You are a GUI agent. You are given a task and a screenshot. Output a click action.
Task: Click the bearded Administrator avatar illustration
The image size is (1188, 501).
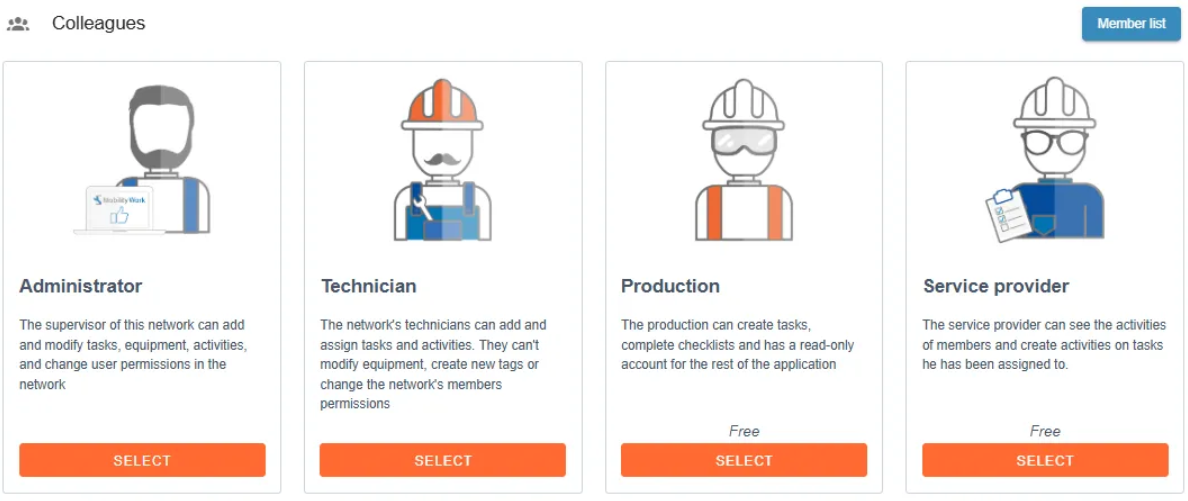tap(142, 159)
